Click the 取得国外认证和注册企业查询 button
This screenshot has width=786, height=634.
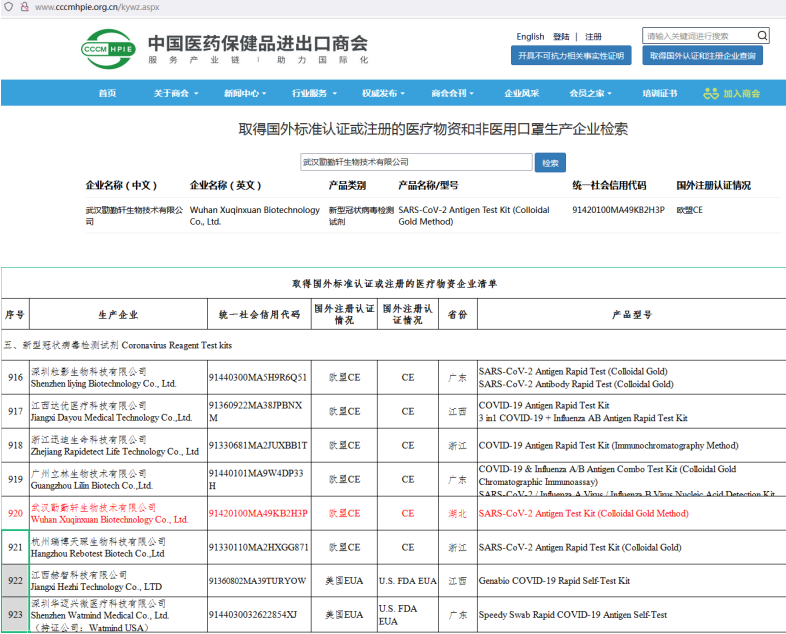704,56
